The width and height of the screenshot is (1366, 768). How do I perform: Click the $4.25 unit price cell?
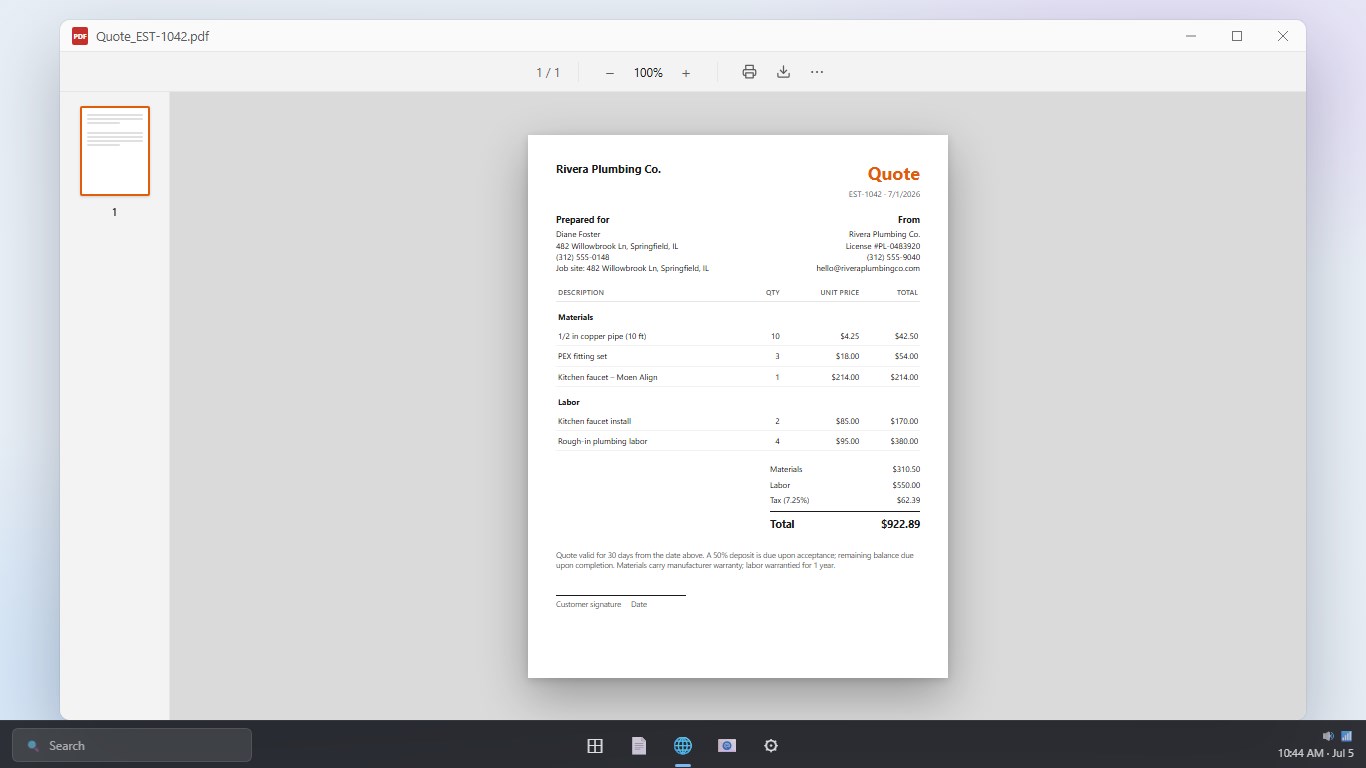(x=849, y=336)
